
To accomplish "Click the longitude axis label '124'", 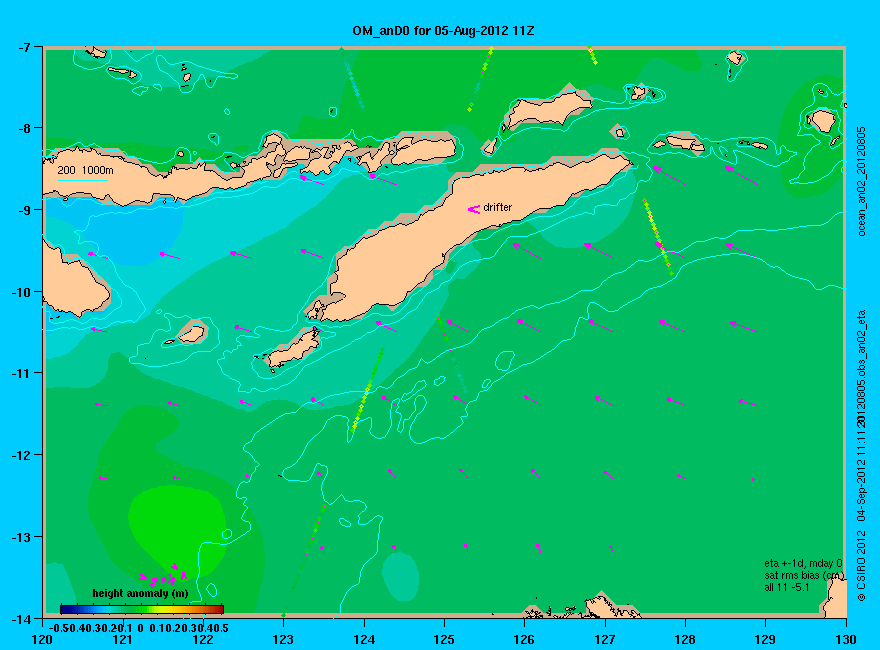I will pos(364,639).
